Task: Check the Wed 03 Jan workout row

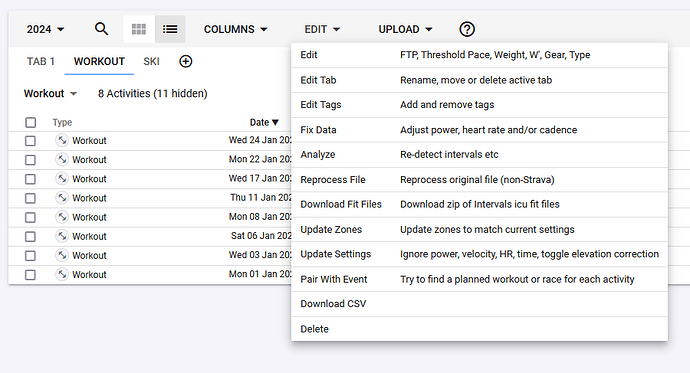Action: click(x=30, y=256)
